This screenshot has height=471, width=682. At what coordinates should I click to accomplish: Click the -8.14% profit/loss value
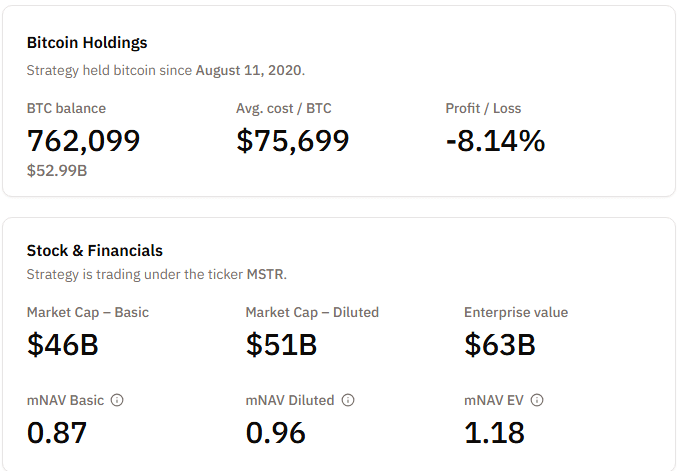coord(495,141)
